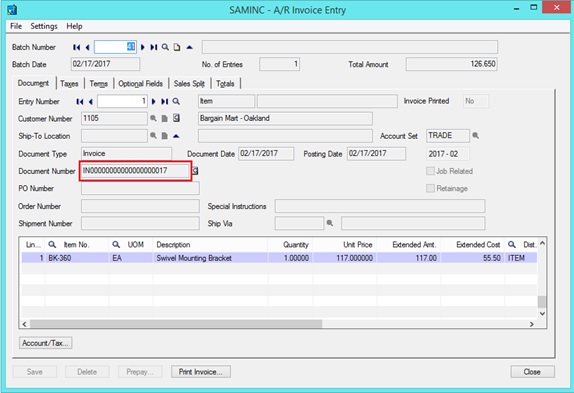Screen dimensions: 574x393
Task: Click the application icon in title bar
Action: coord(12,9)
